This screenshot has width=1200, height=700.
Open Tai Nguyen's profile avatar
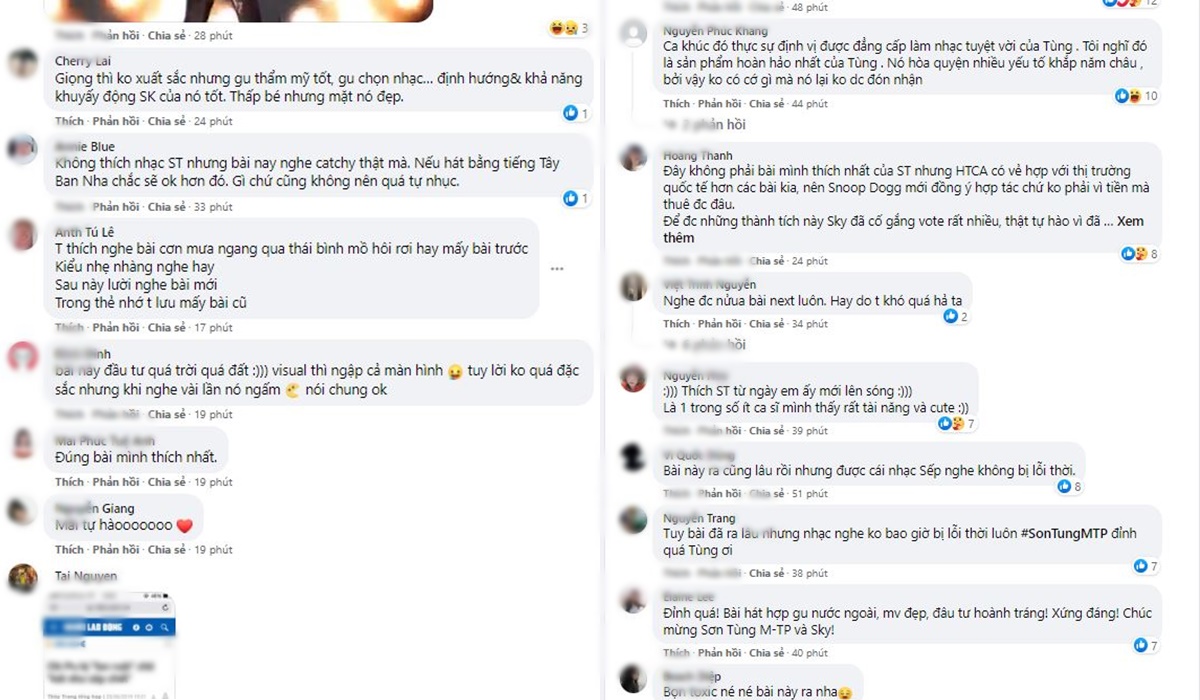[23, 578]
